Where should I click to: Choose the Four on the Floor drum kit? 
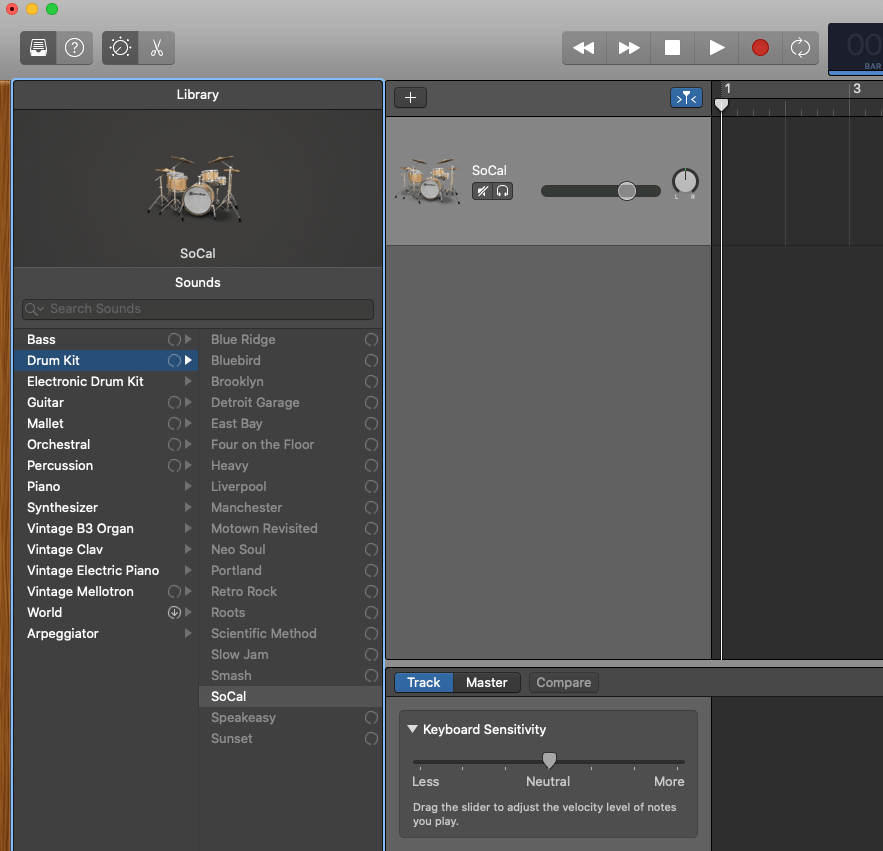point(290,444)
